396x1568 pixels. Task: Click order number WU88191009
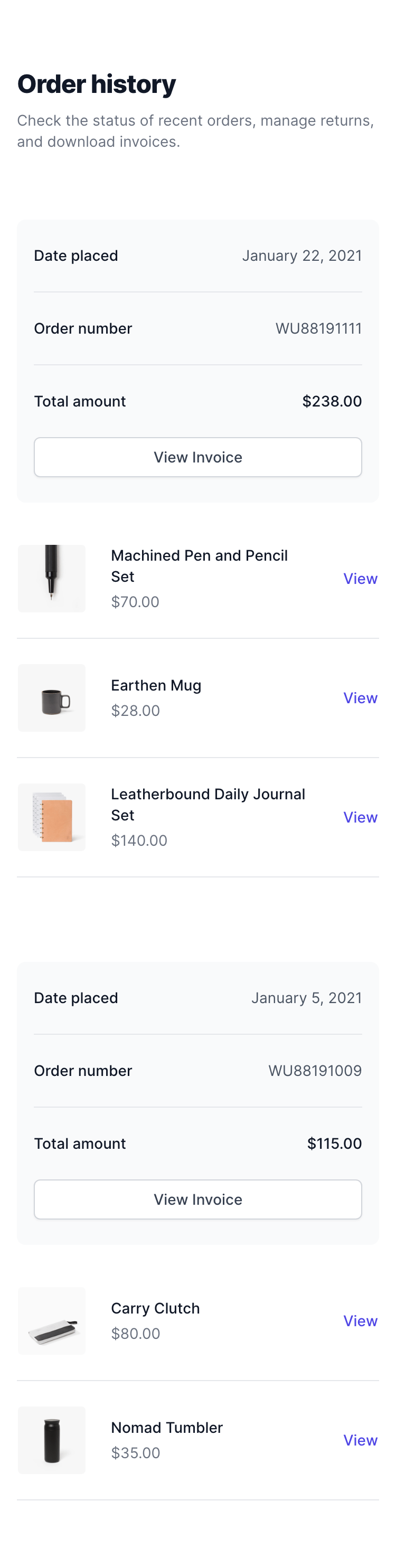[315, 1071]
